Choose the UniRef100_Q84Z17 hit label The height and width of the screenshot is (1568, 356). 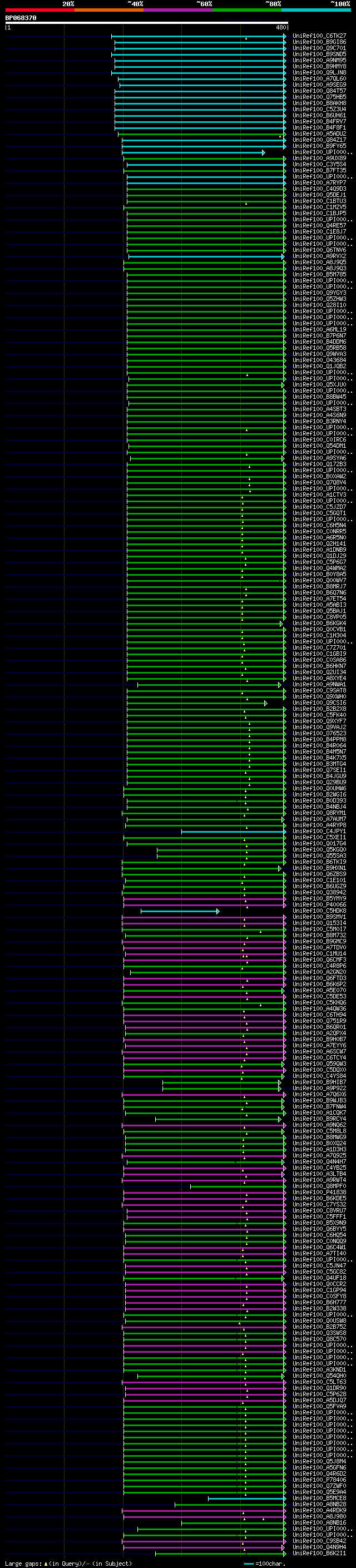[x=319, y=140]
